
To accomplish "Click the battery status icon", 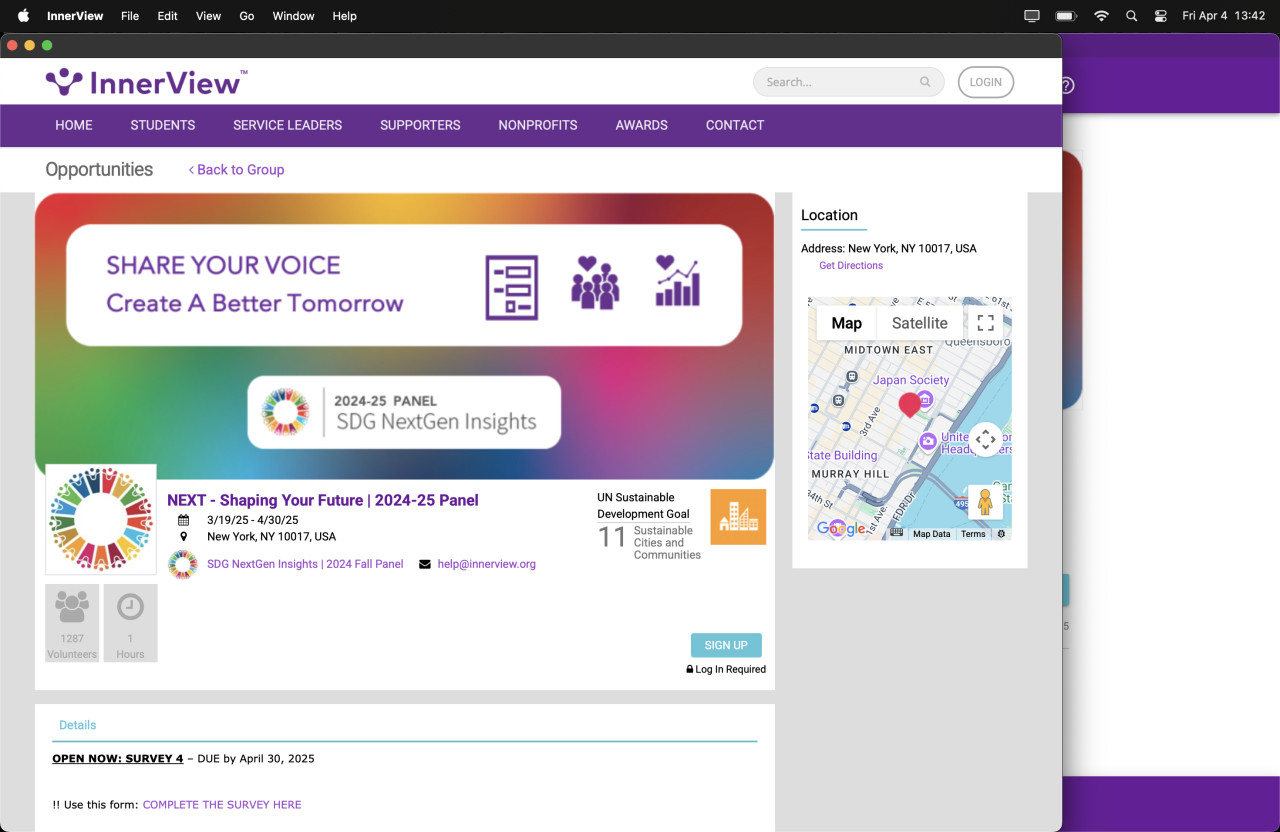I will tap(1066, 16).
